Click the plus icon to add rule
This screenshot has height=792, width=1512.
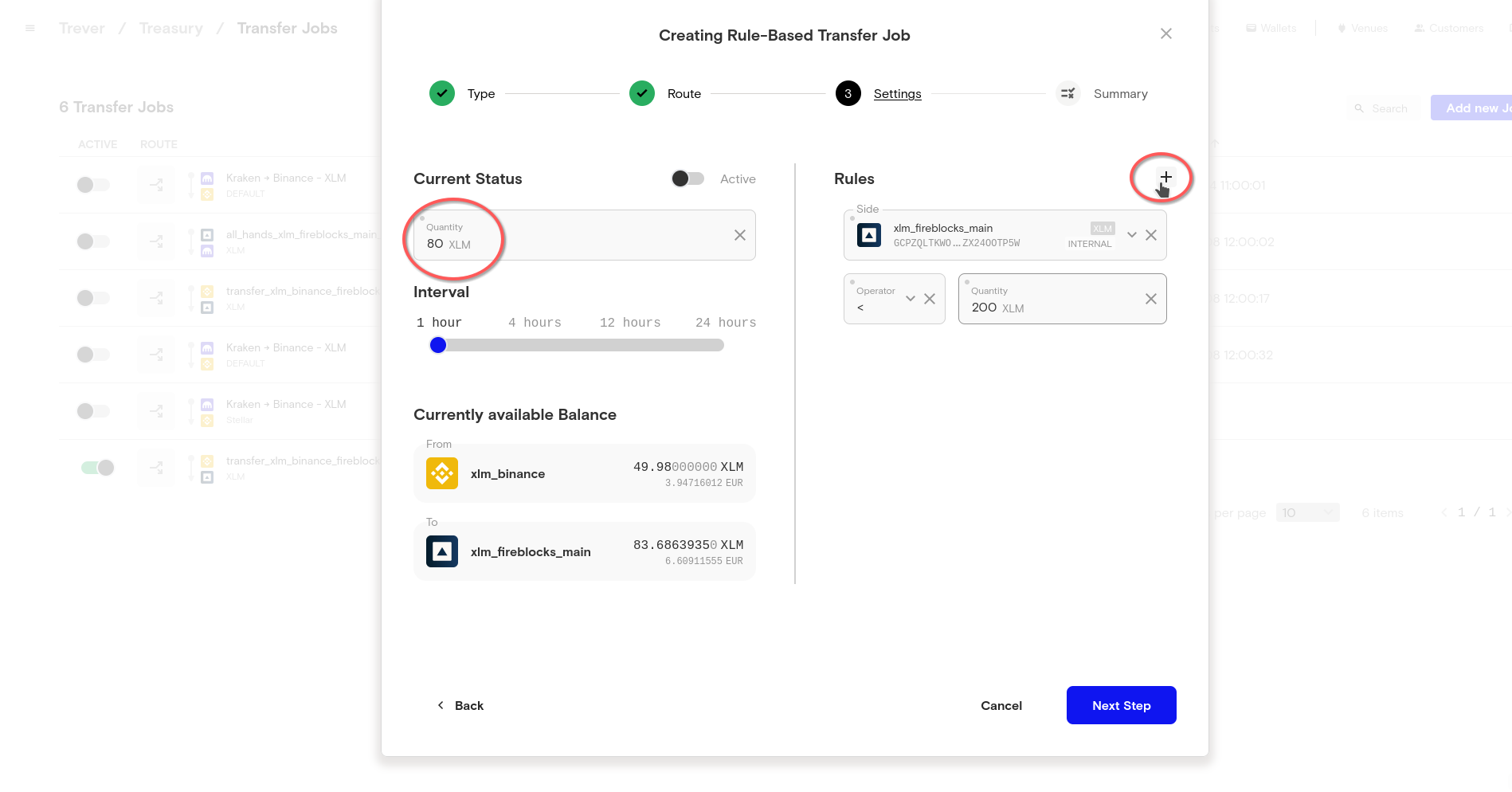[x=1165, y=177]
